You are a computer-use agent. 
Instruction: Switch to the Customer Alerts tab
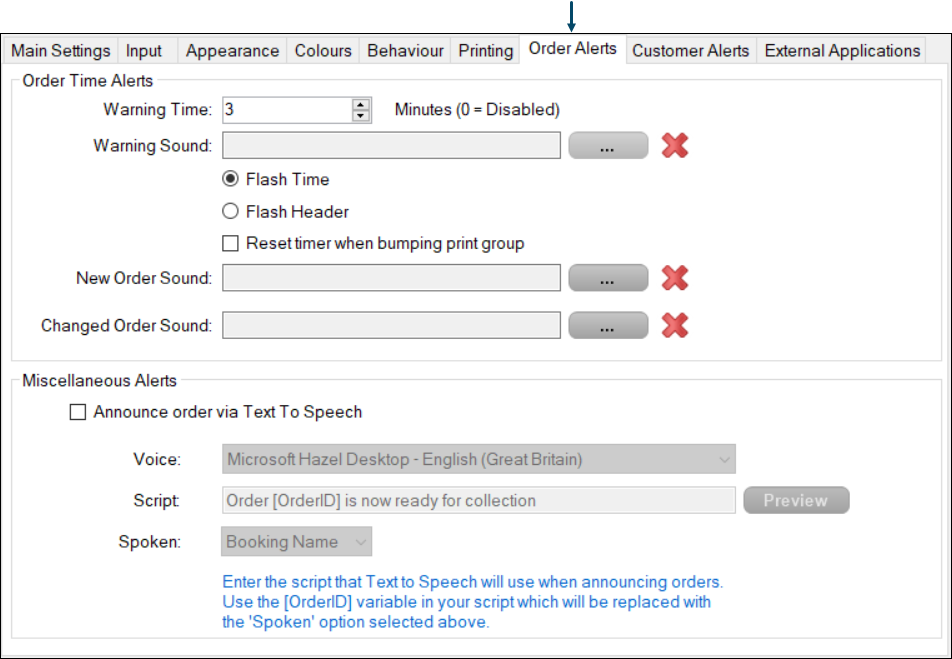(690, 51)
